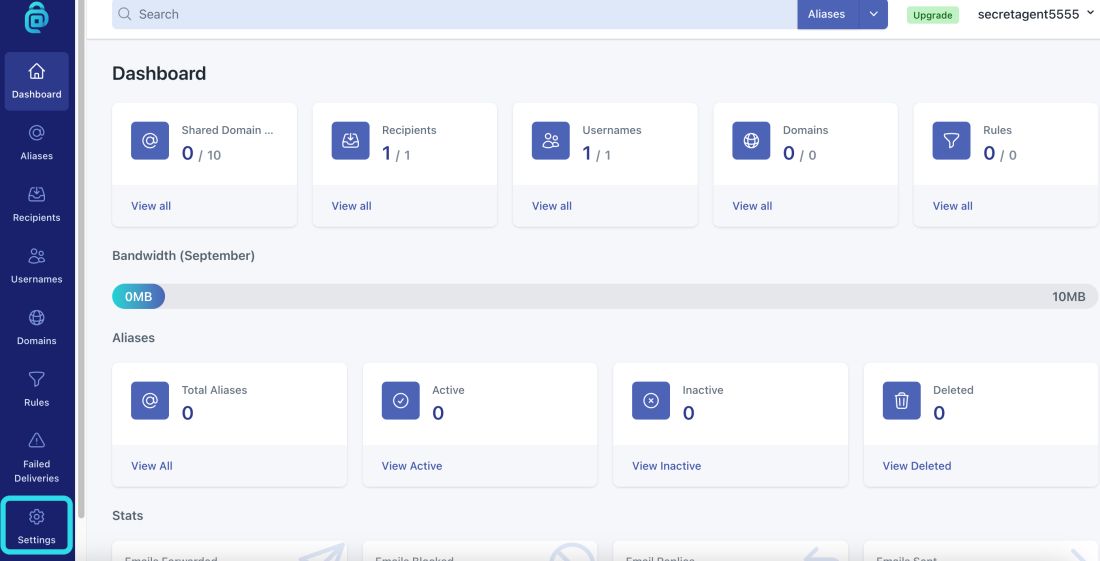Viewport: 1100px width, 561px height.
Task: Expand the search filter chevron dropdown
Action: point(873,14)
